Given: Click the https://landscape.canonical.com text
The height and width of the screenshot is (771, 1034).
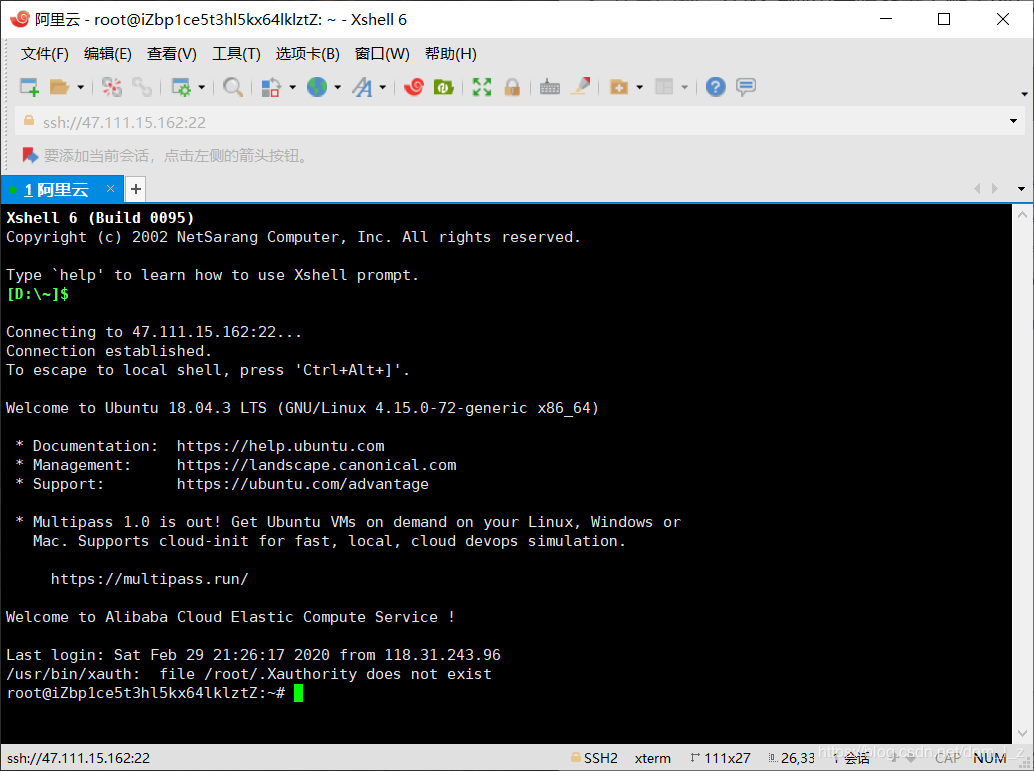Looking at the screenshot, I should 317,465.
